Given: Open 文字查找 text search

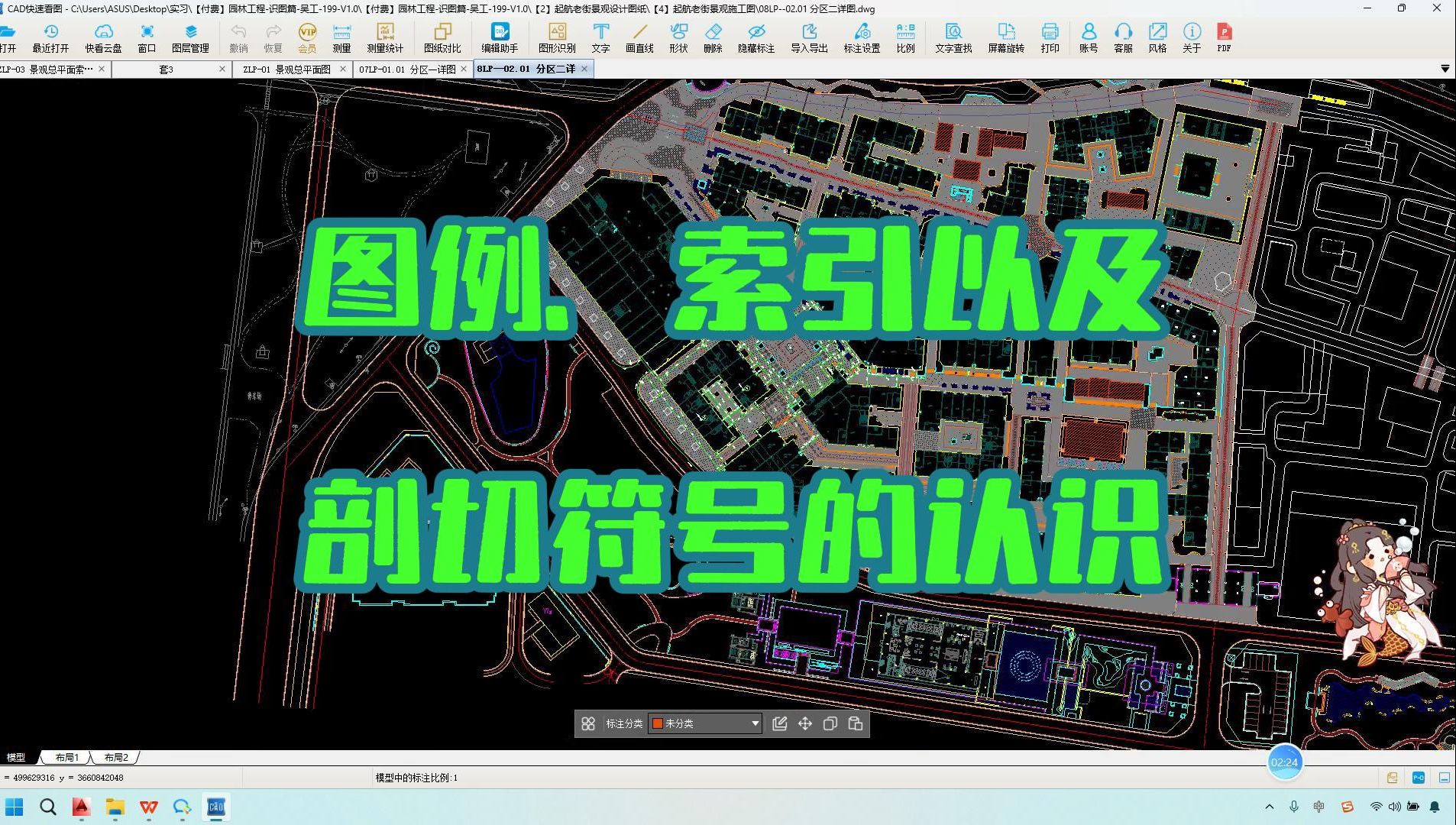Looking at the screenshot, I should 953,37.
